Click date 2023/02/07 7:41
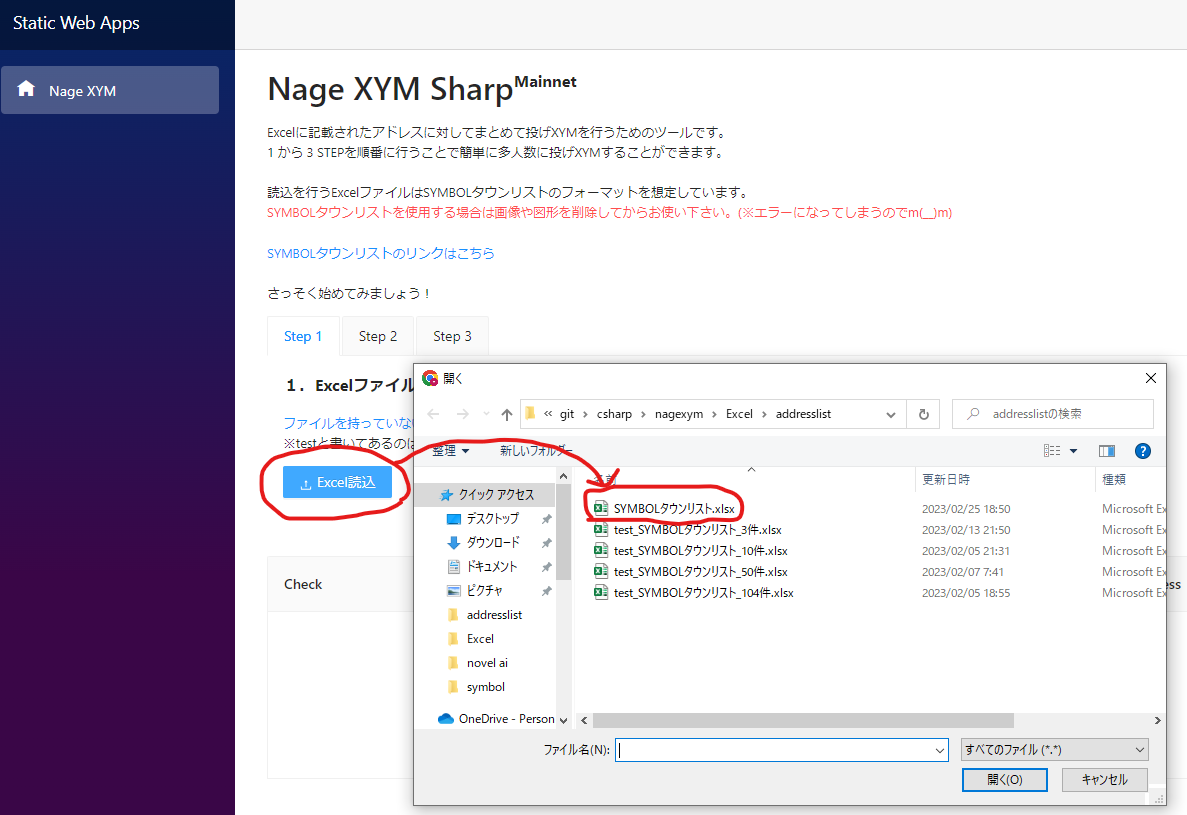Screen dimensions: 1187x815 tap(963, 571)
